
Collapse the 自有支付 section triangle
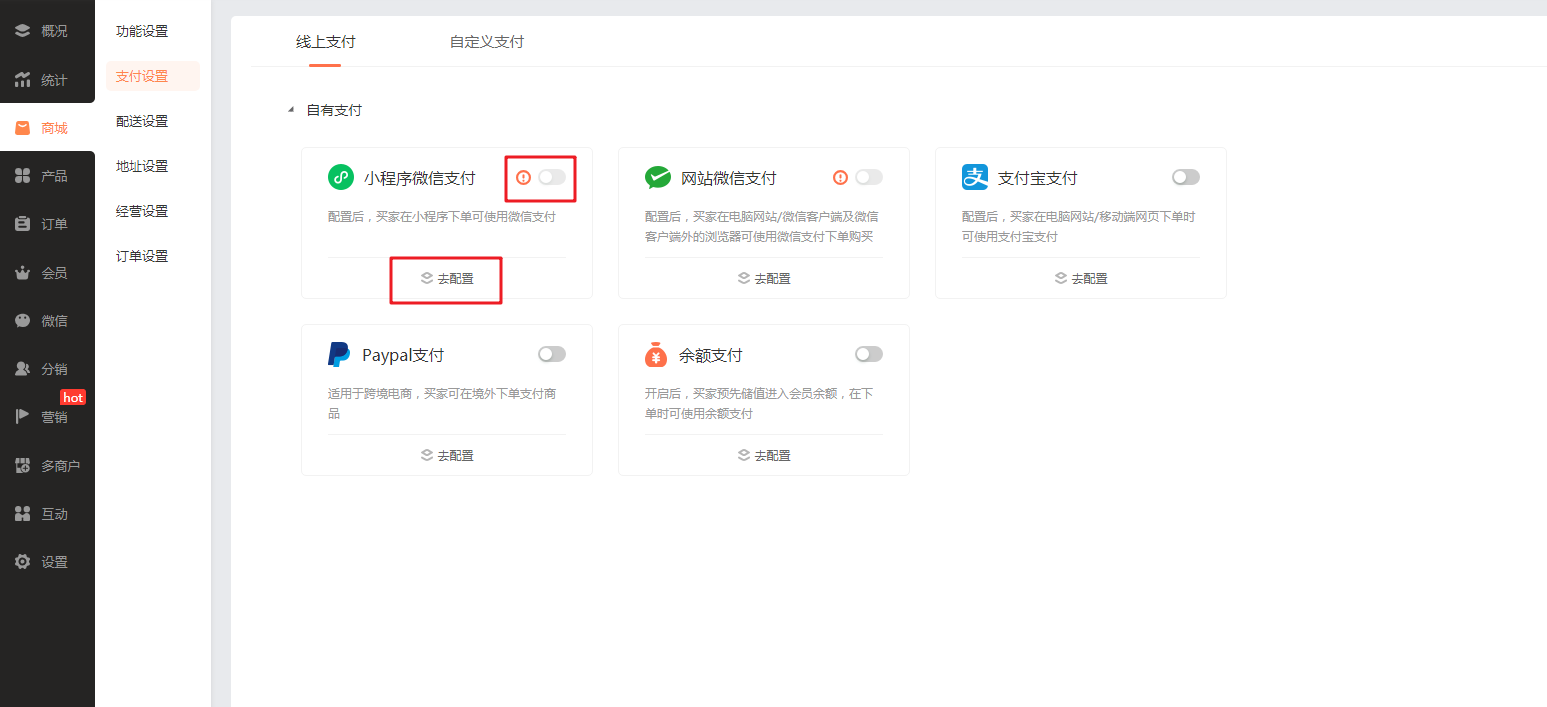coord(291,110)
